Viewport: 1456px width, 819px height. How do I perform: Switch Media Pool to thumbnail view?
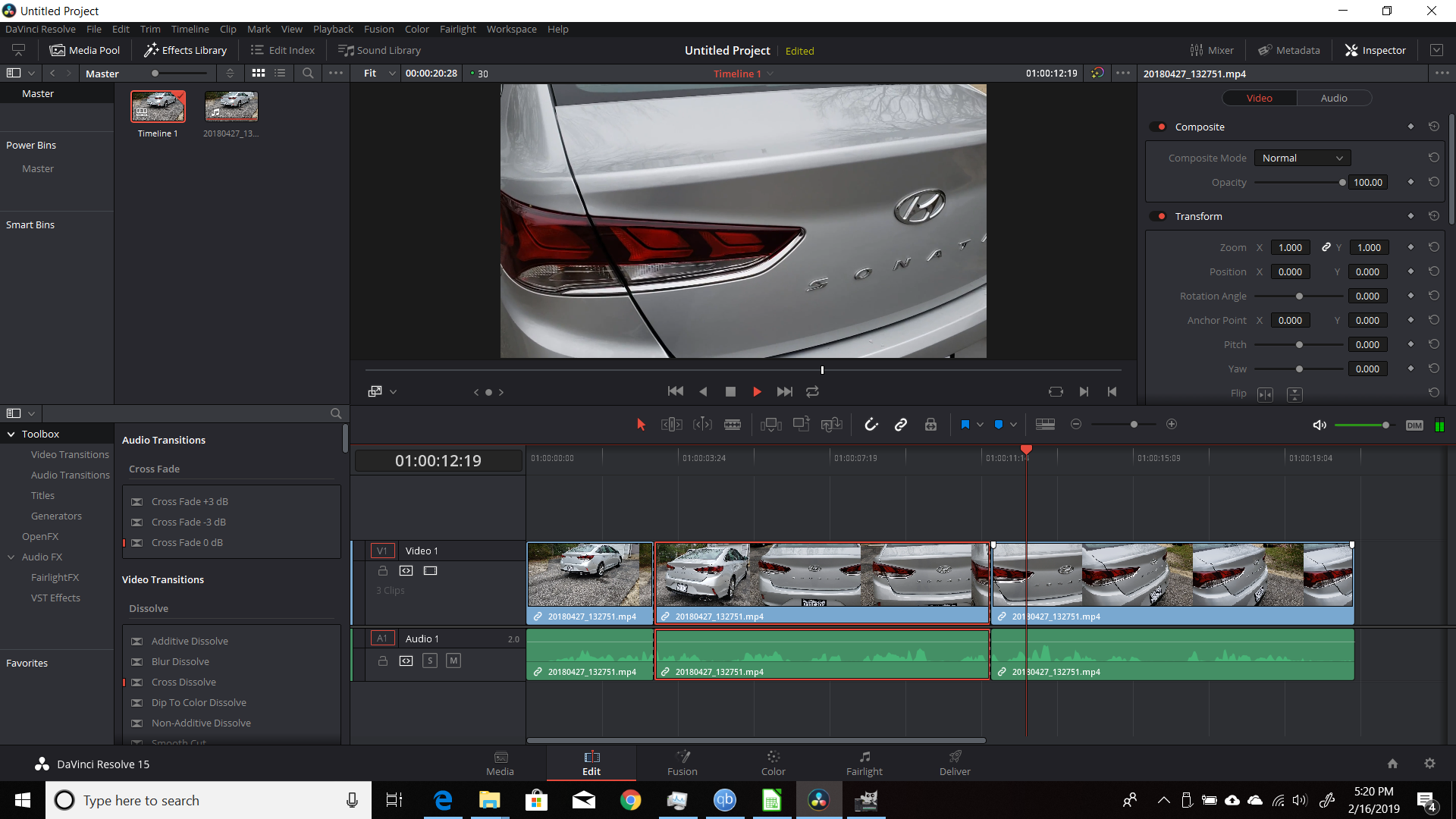(259, 74)
